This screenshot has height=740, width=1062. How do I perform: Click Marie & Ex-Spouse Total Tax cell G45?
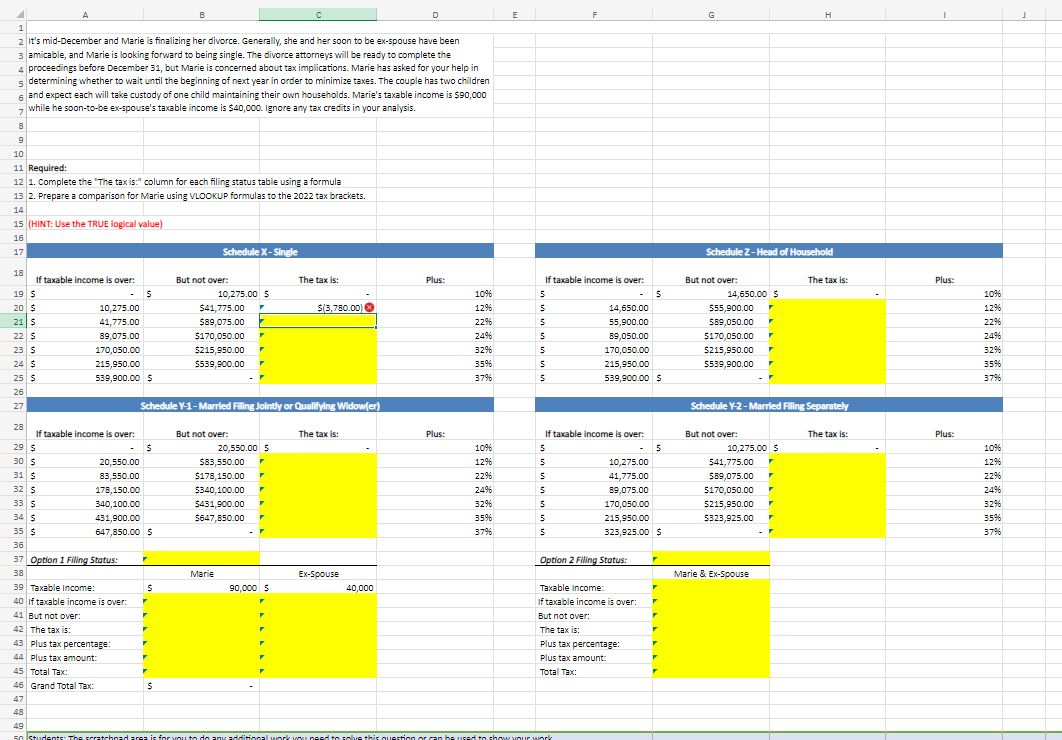point(711,672)
